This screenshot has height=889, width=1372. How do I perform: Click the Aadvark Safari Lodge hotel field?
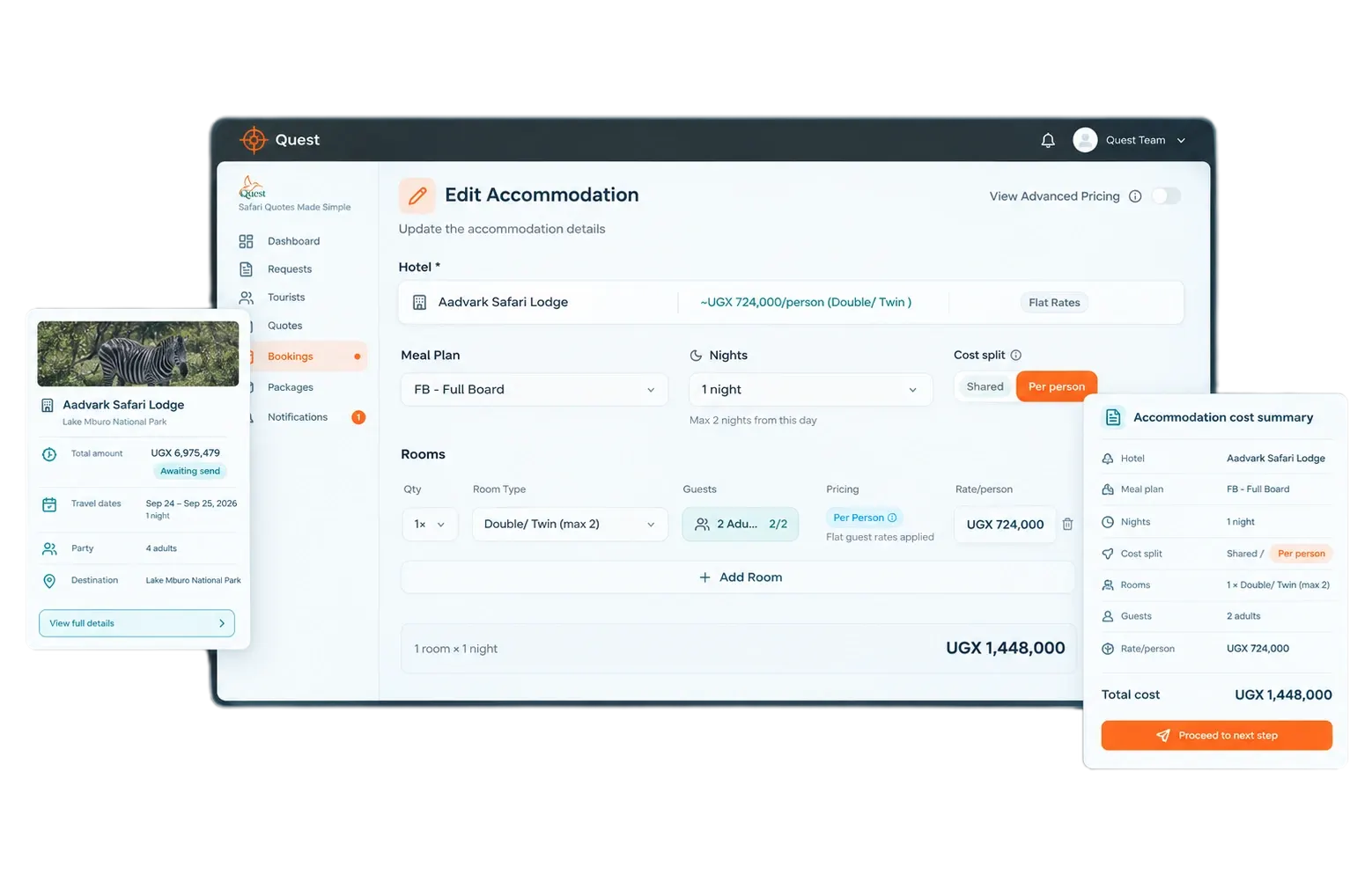(791, 302)
